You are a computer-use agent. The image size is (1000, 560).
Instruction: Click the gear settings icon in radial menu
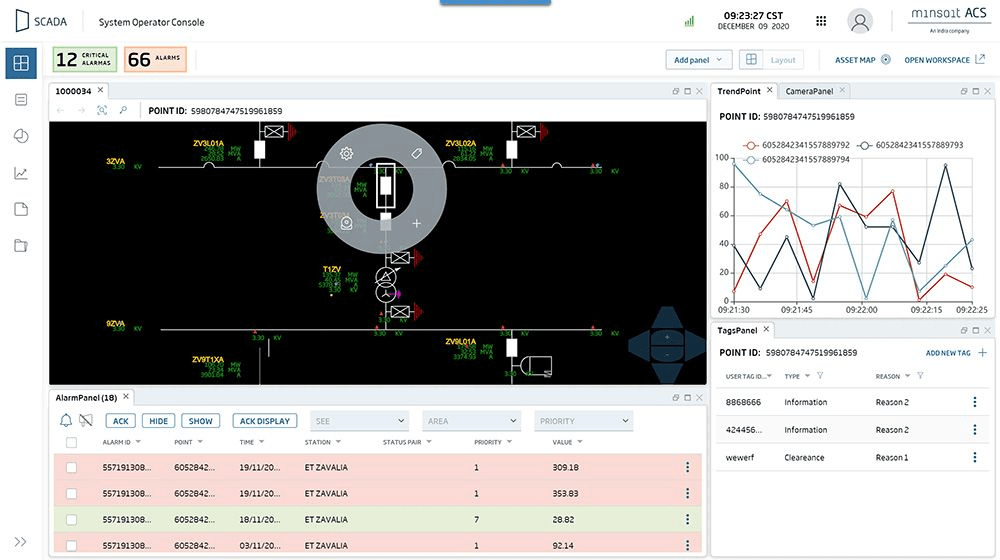[x=346, y=153]
